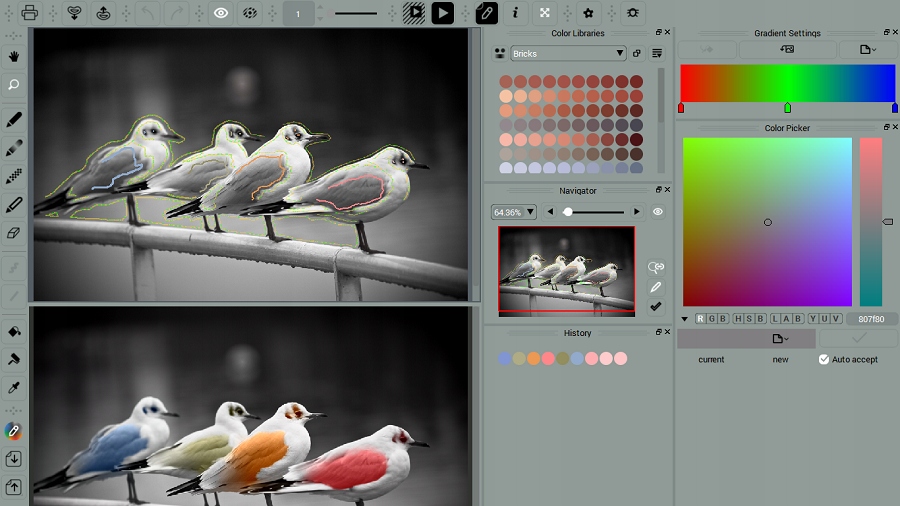This screenshot has height=506, width=900.
Task: Uncheck the Auto accept checkbox
Action: pyautogui.click(x=824, y=359)
